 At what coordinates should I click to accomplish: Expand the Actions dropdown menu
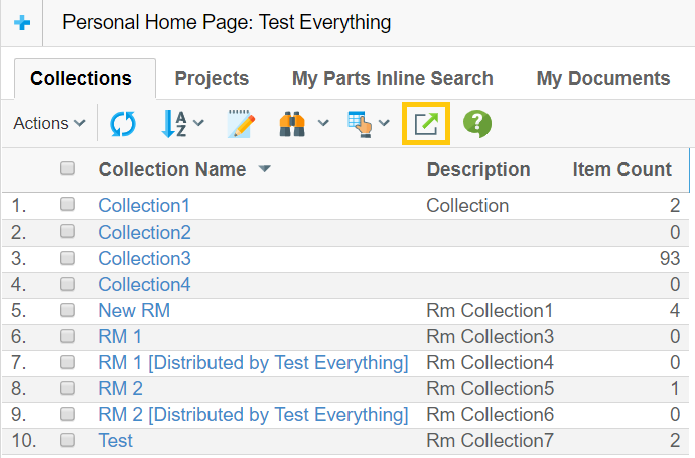click(x=49, y=124)
